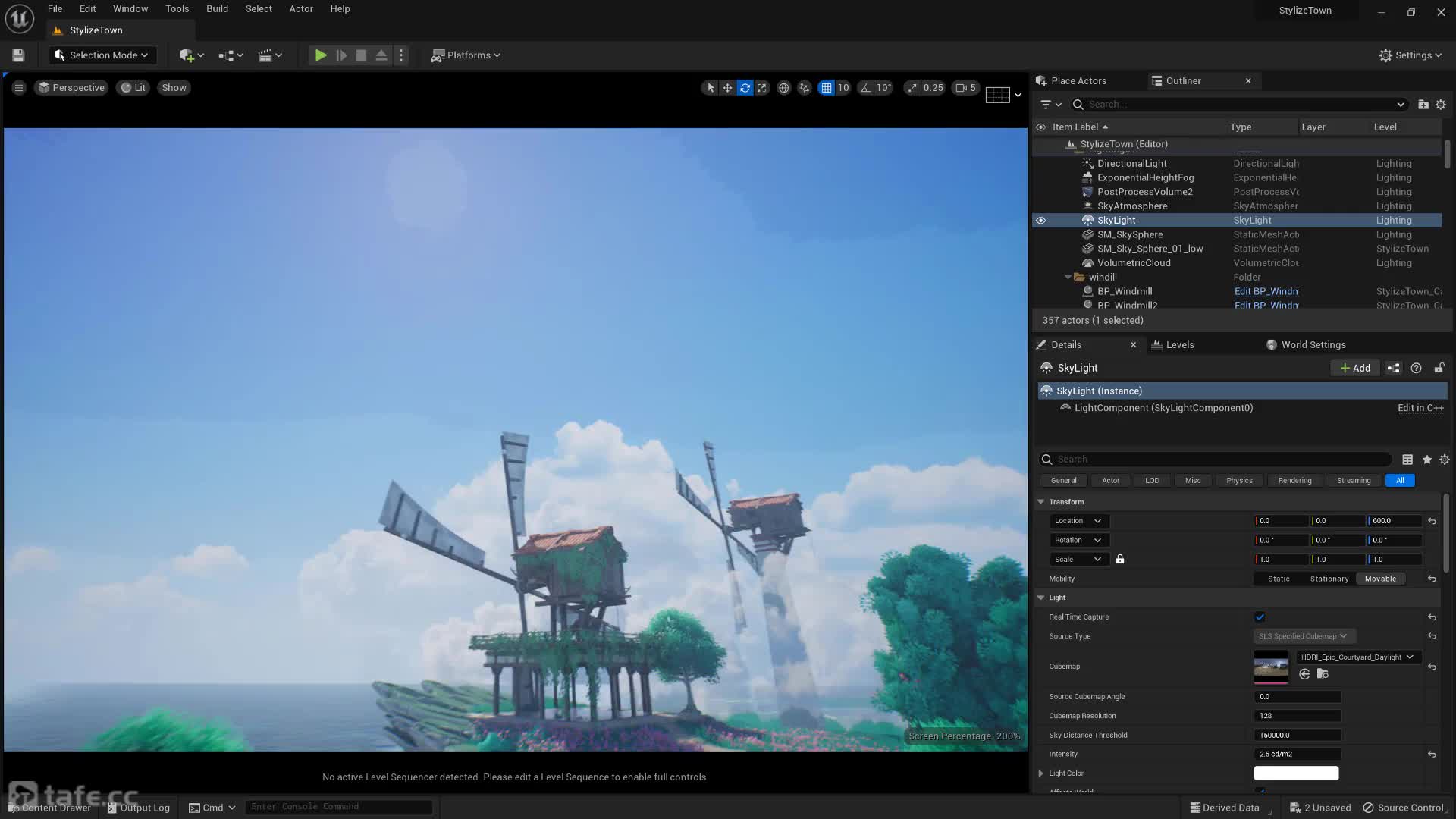Image resolution: width=1456 pixels, height=819 pixels.
Task: Click the Cubemap thumbnail preview
Action: click(x=1271, y=667)
